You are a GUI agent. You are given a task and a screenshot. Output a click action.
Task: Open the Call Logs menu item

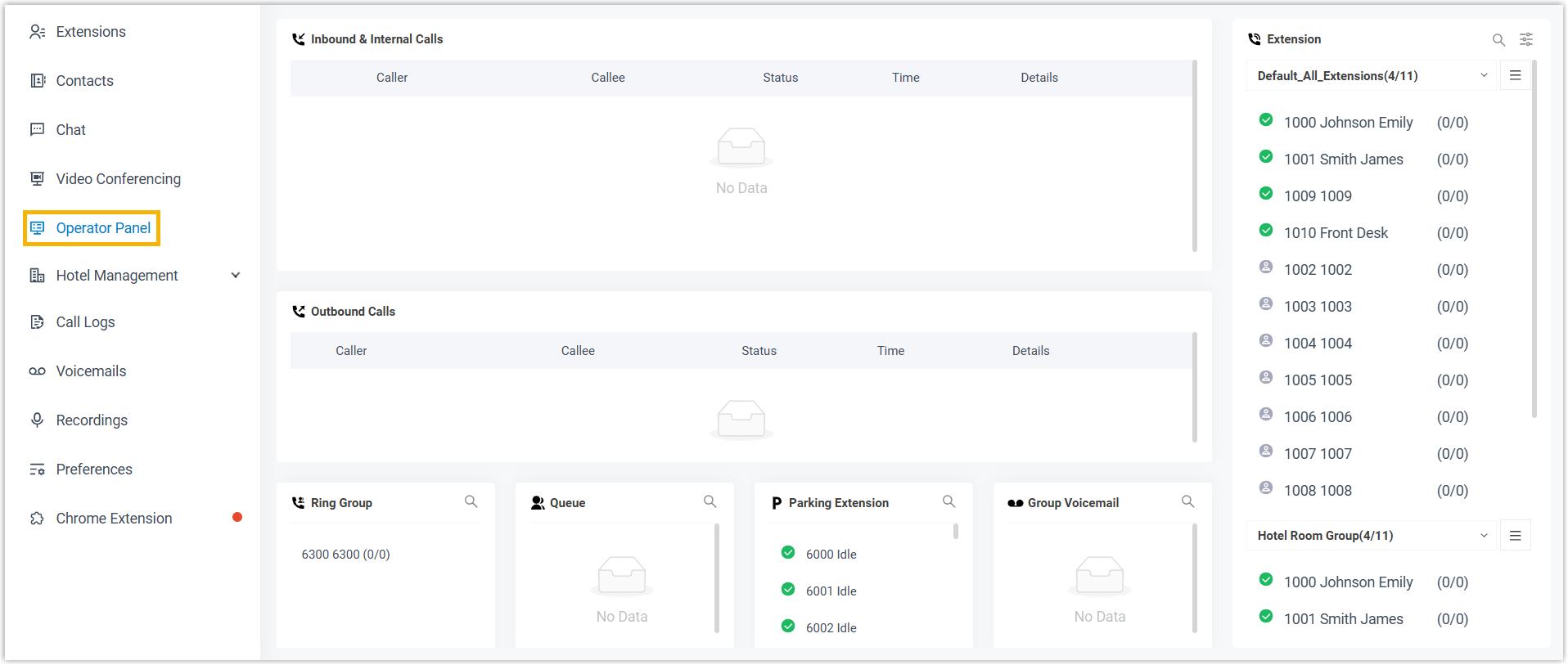coord(85,322)
